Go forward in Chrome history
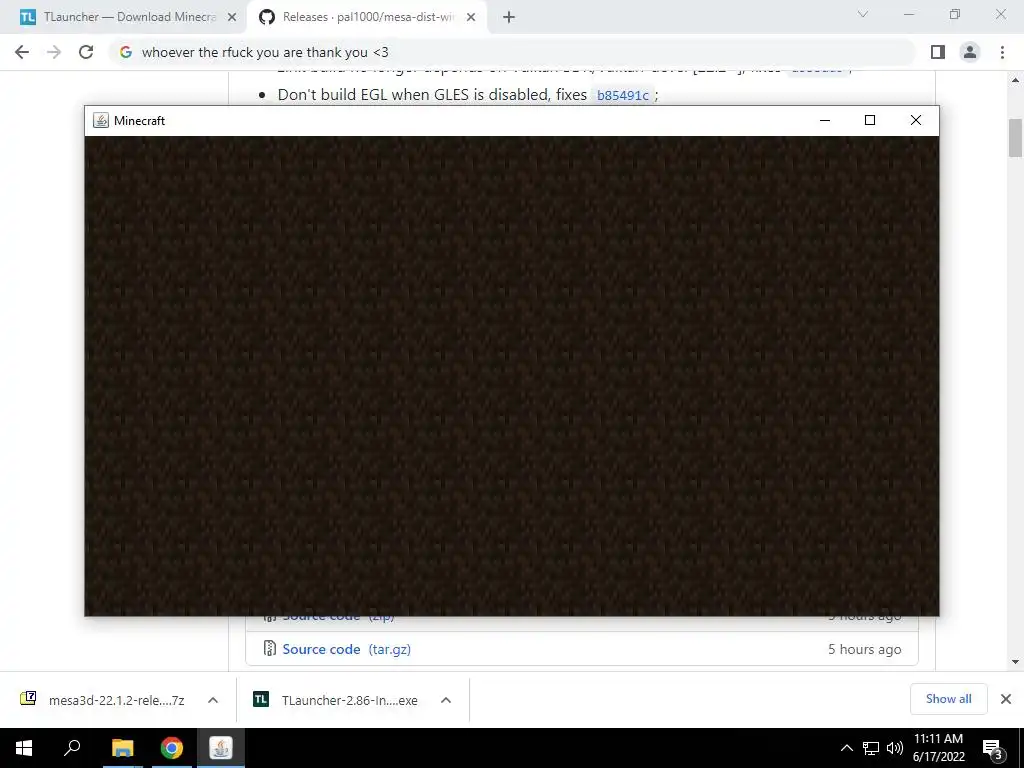The image size is (1024, 768). [54, 52]
